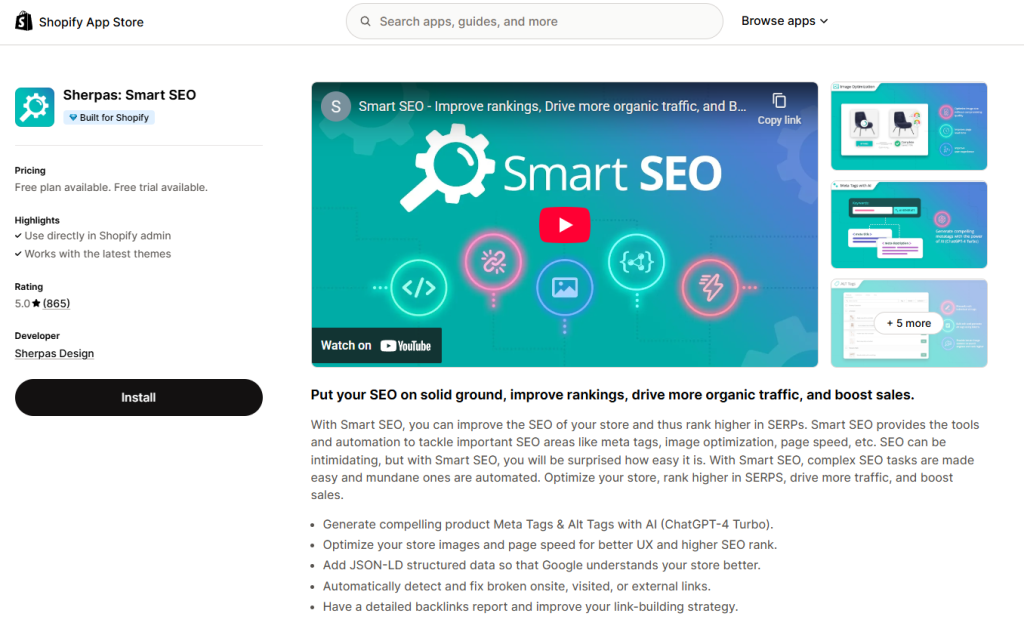
Task: Click the search magnifier icon
Action: pyautogui.click(x=365, y=21)
